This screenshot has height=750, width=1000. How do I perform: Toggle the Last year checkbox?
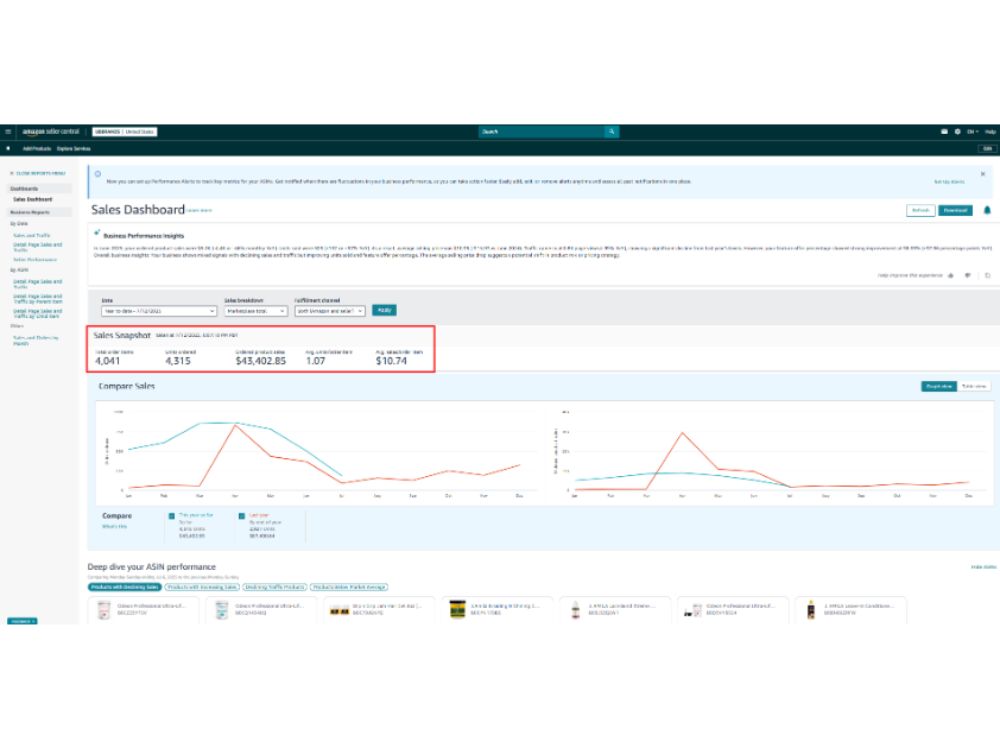click(242, 516)
